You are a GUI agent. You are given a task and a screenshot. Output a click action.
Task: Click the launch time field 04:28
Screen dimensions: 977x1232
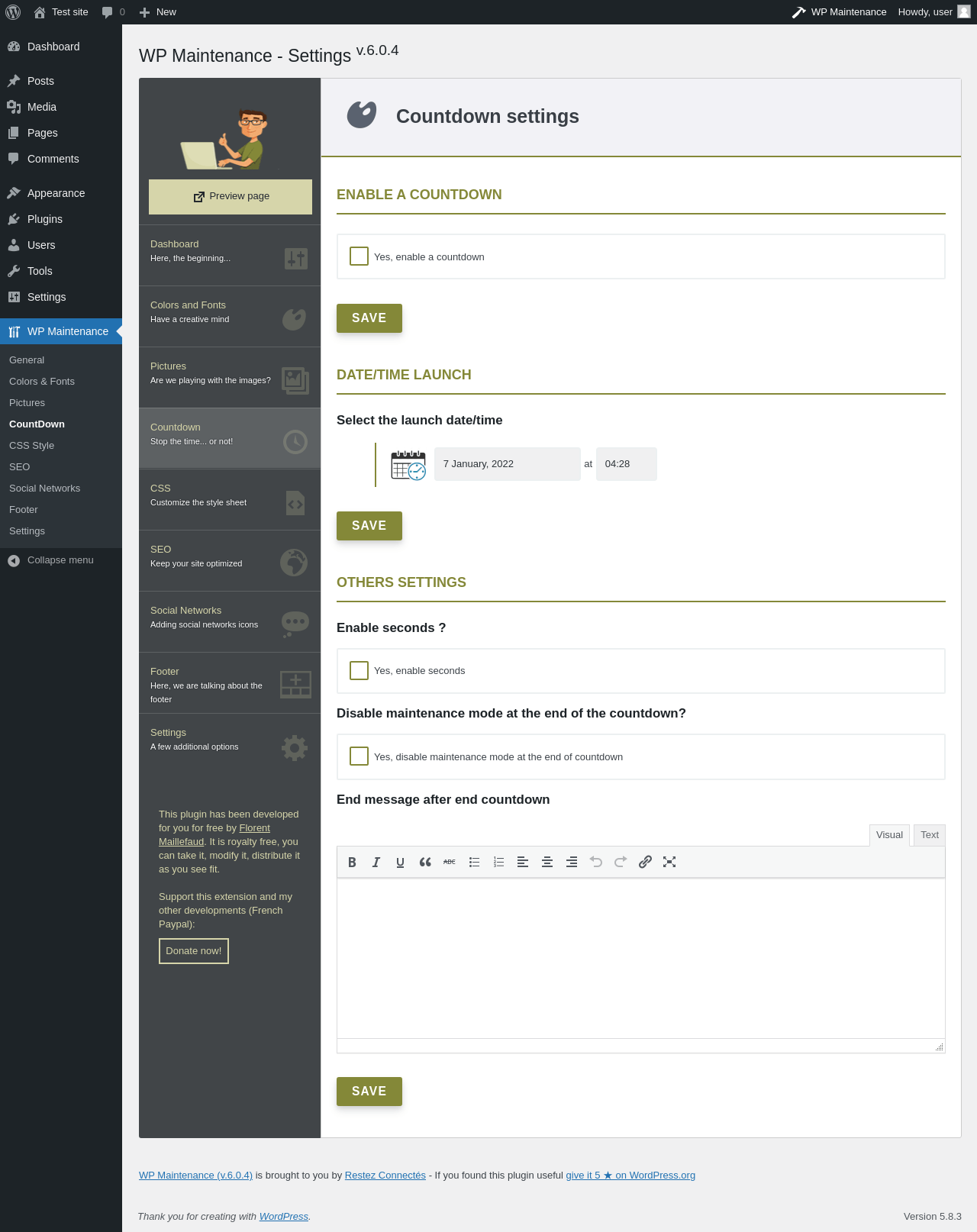coord(627,464)
